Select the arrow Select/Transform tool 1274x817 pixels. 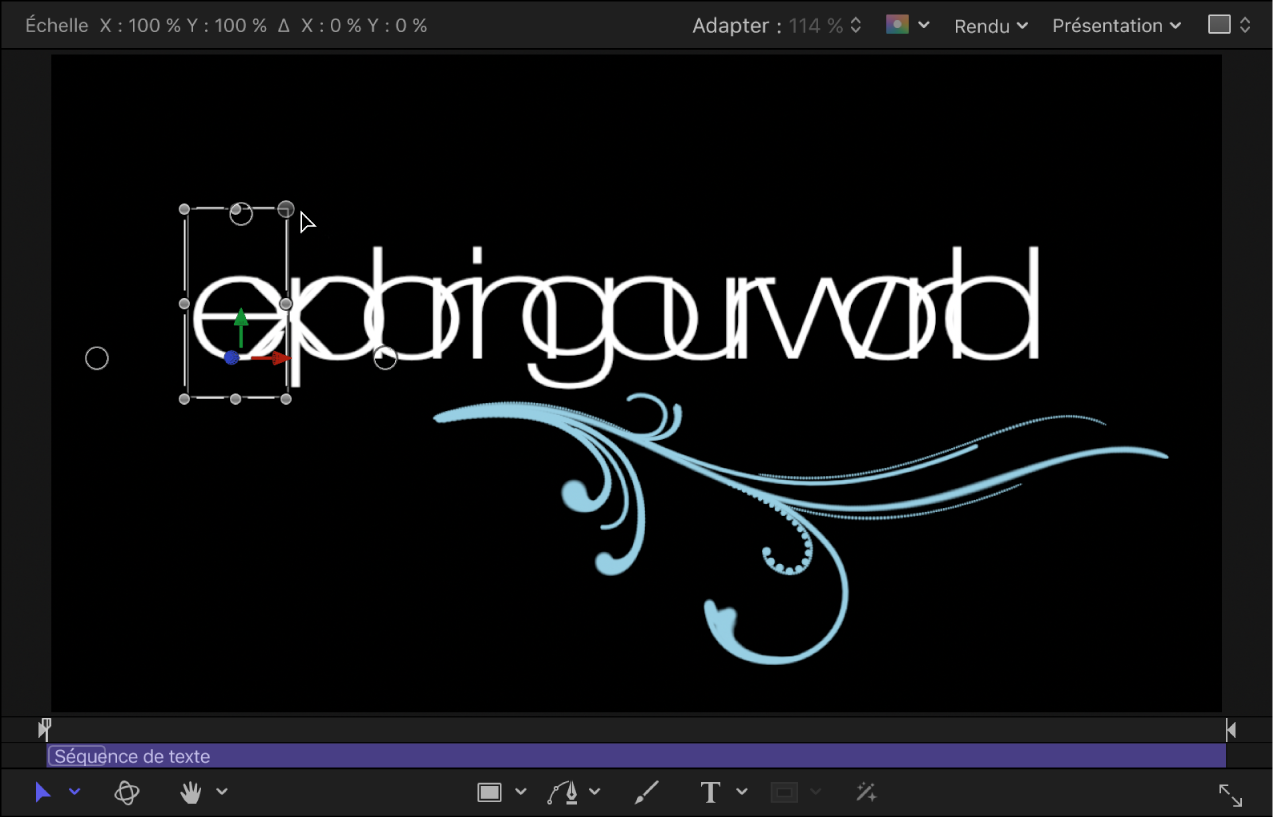point(42,793)
